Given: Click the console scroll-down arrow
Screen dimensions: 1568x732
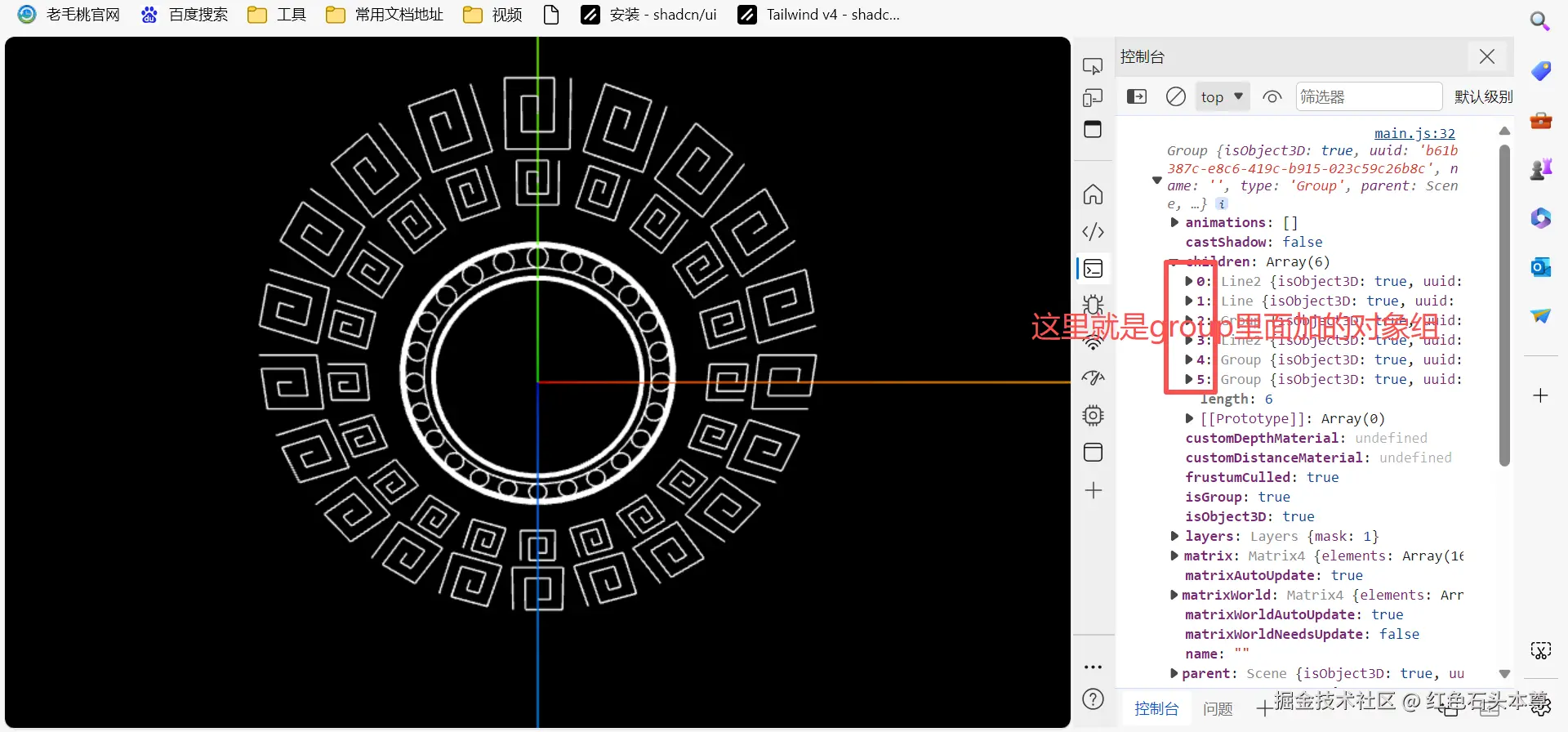Looking at the screenshot, I should point(1505,674).
